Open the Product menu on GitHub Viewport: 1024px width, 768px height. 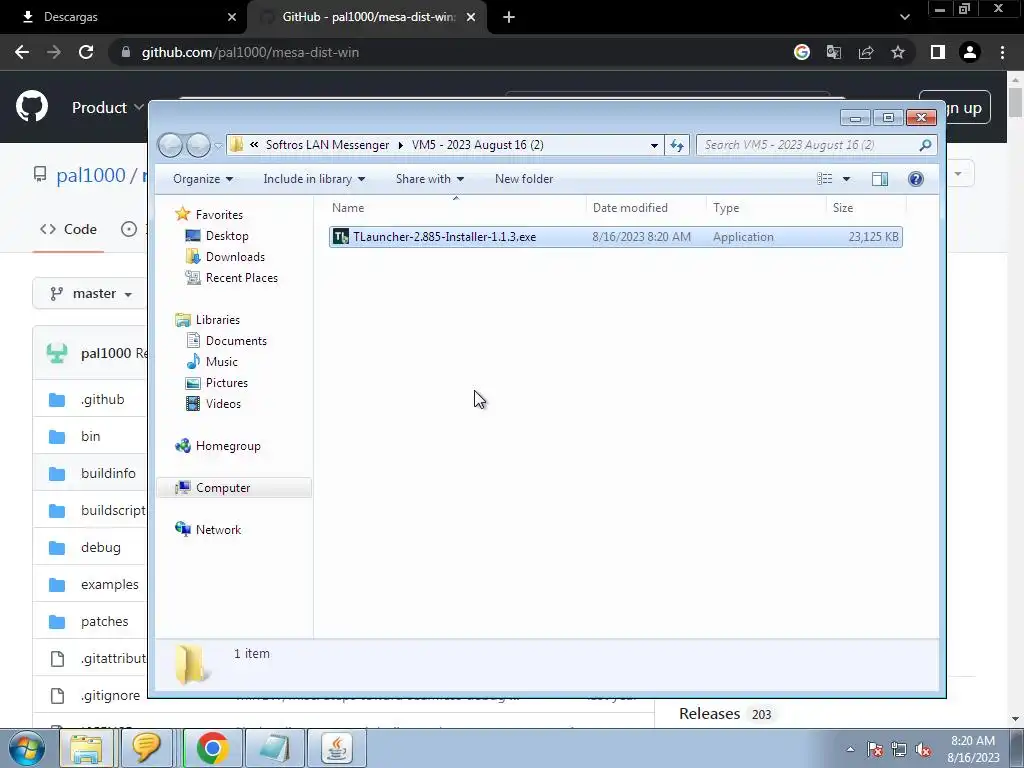(x=108, y=107)
